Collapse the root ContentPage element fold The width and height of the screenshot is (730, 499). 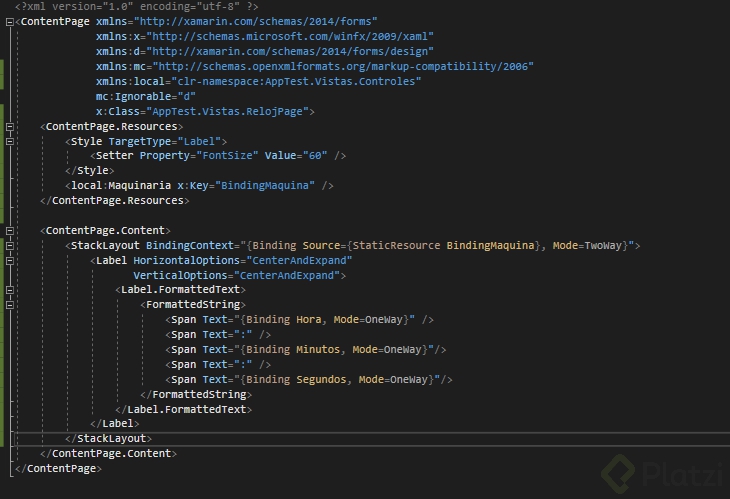[x=10, y=21]
